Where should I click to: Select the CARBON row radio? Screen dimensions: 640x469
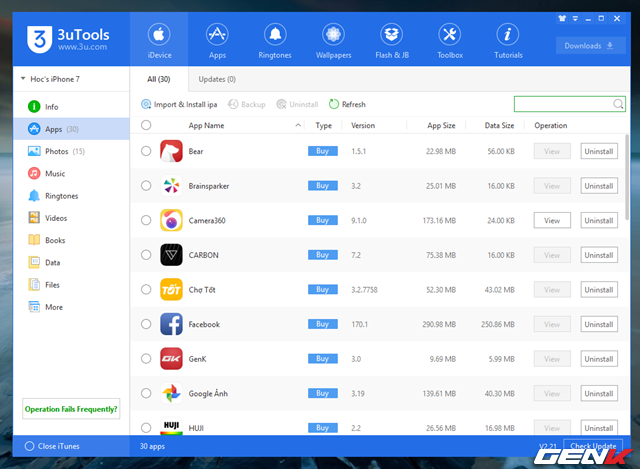[146, 255]
